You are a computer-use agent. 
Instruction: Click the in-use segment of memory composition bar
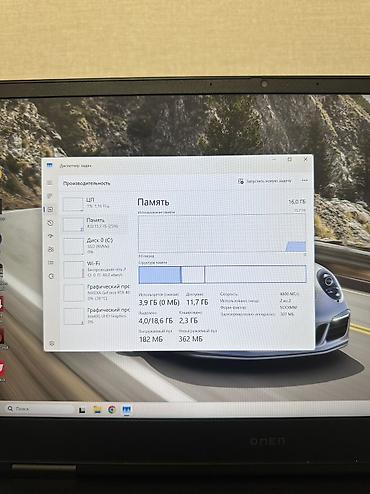(160, 275)
